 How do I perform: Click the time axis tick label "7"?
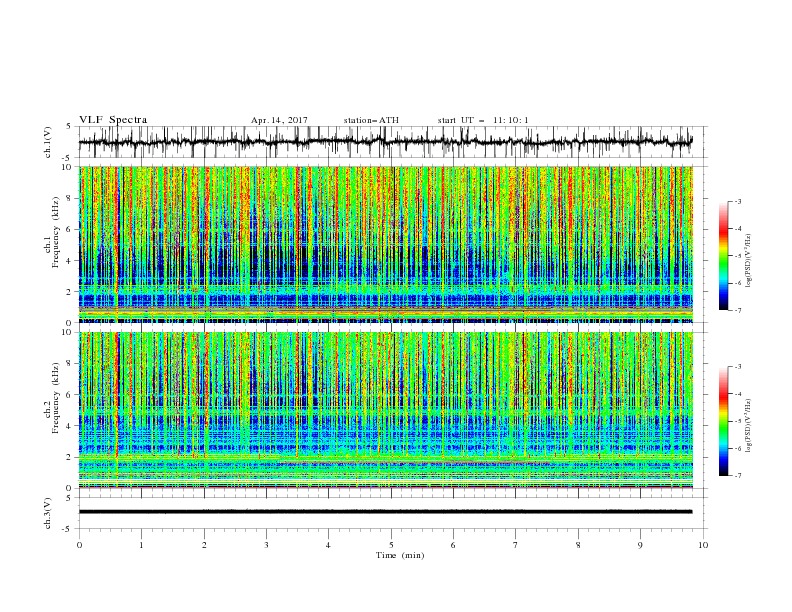pyautogui.click(x=516, y=545)
